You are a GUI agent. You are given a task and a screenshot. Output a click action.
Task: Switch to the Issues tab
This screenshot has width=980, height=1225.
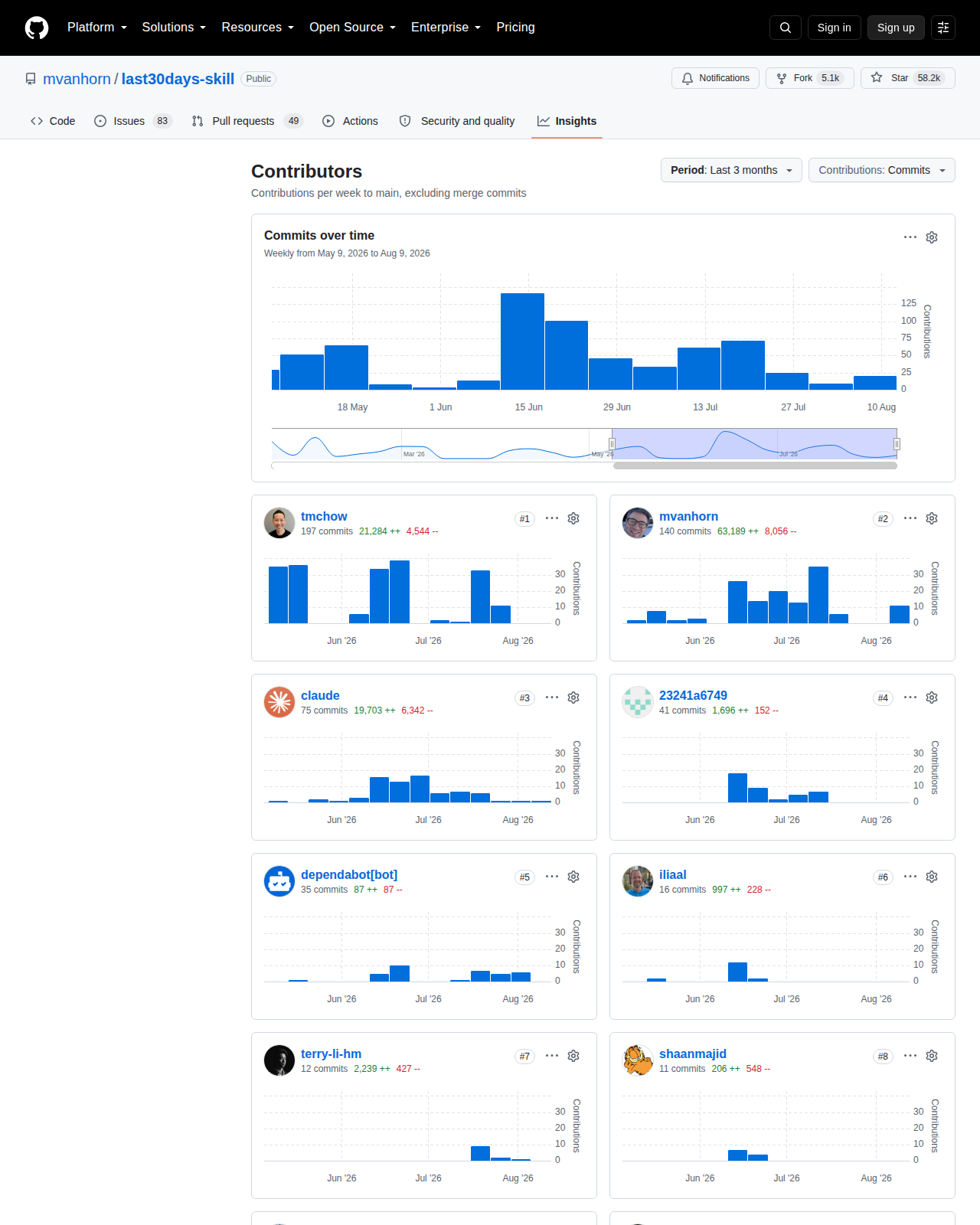[x=133, y=121]
